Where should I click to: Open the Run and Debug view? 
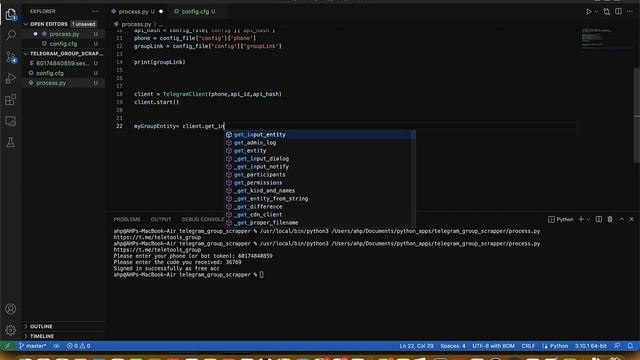point(11,78)
